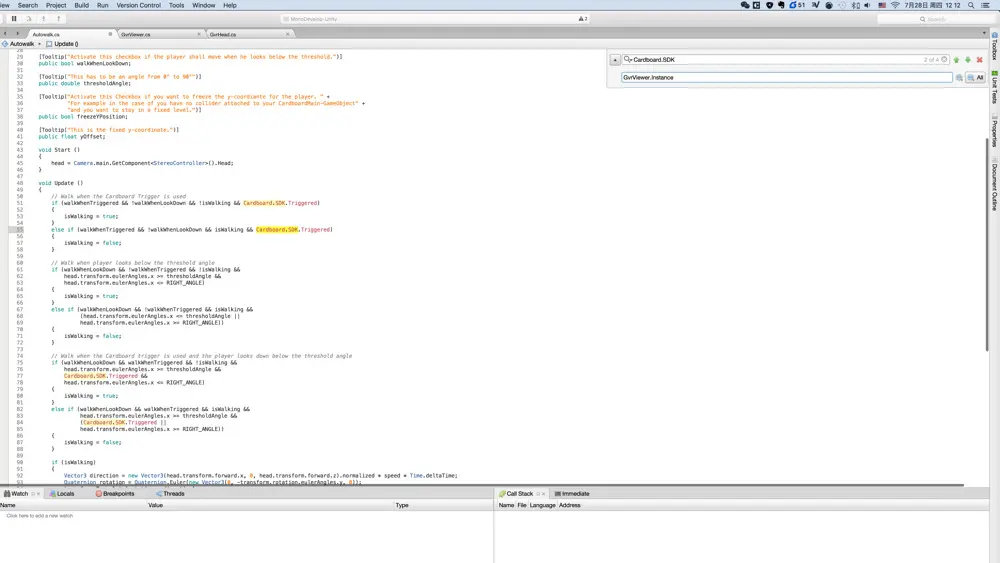Viewport: 1000px width, 563px height.
Task: Close the search bar with red X
Action: coord(980,59)
